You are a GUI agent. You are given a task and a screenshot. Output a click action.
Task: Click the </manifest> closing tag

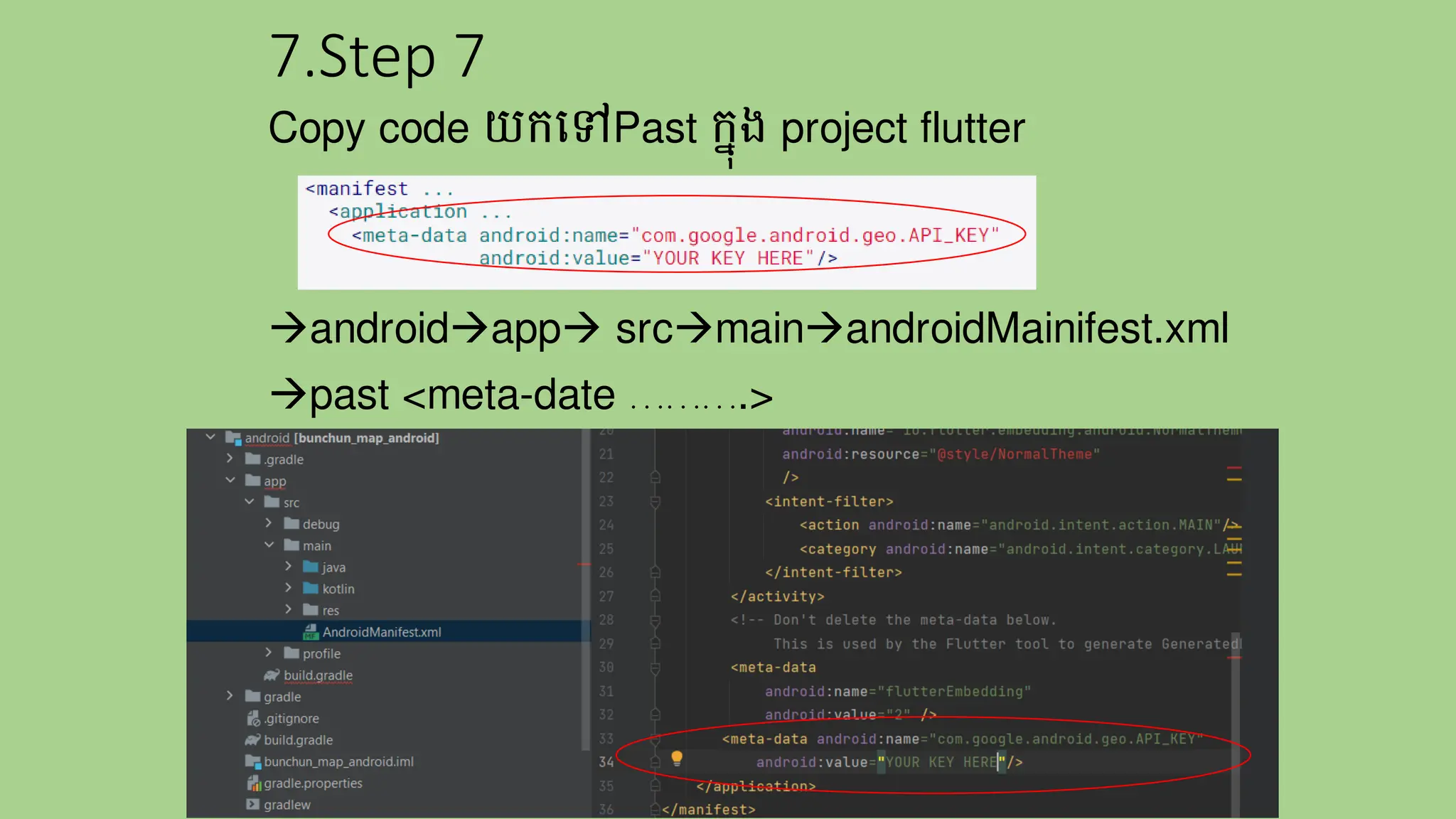708,809
